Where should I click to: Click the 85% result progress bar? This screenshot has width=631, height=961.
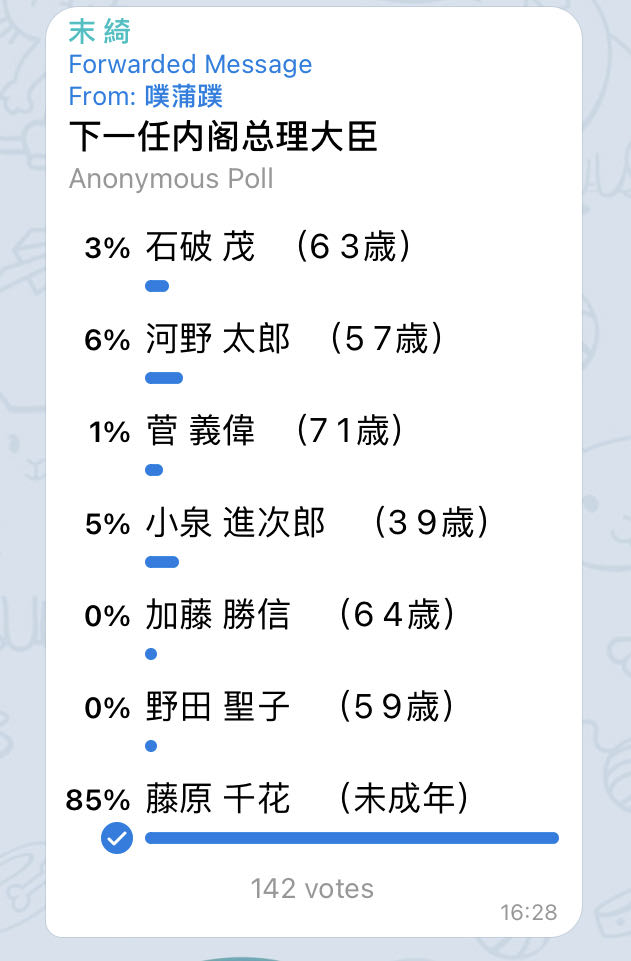[x=351, y=838]
